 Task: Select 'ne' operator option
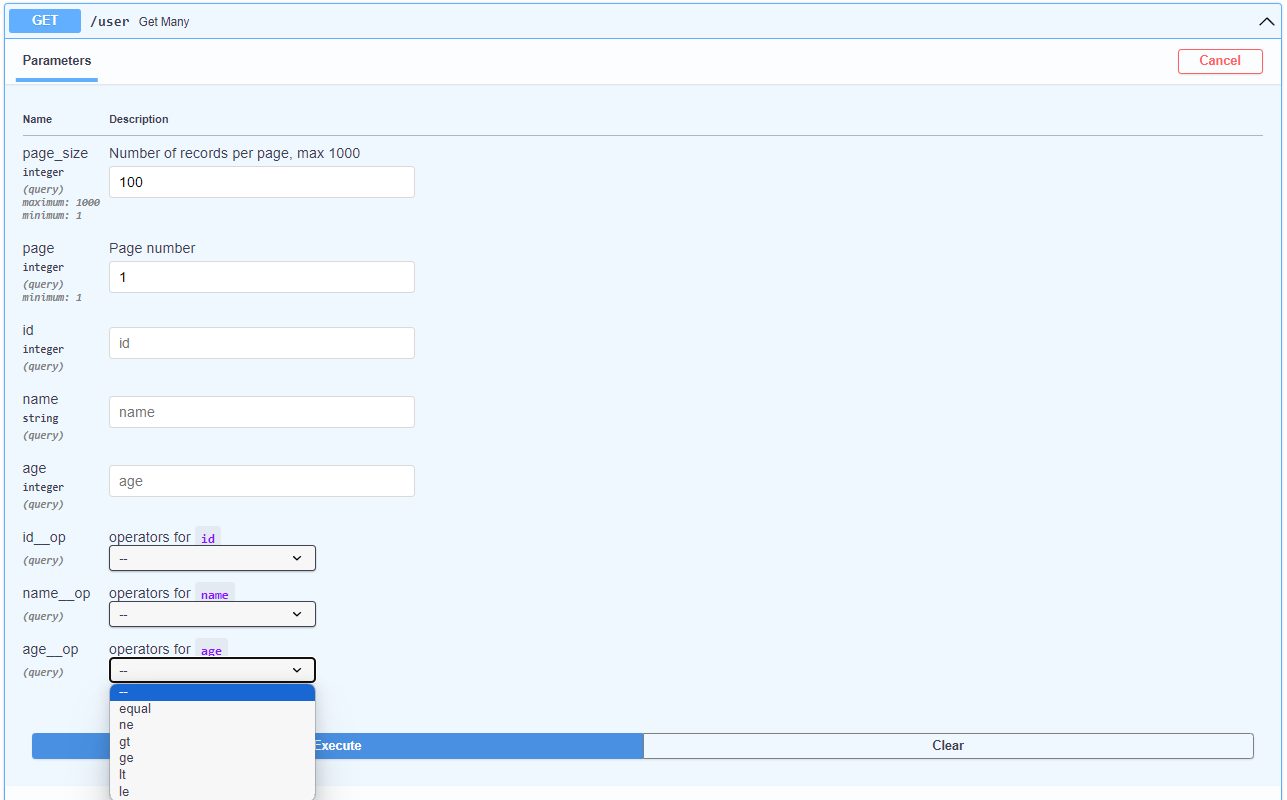[x=212, y=725]
